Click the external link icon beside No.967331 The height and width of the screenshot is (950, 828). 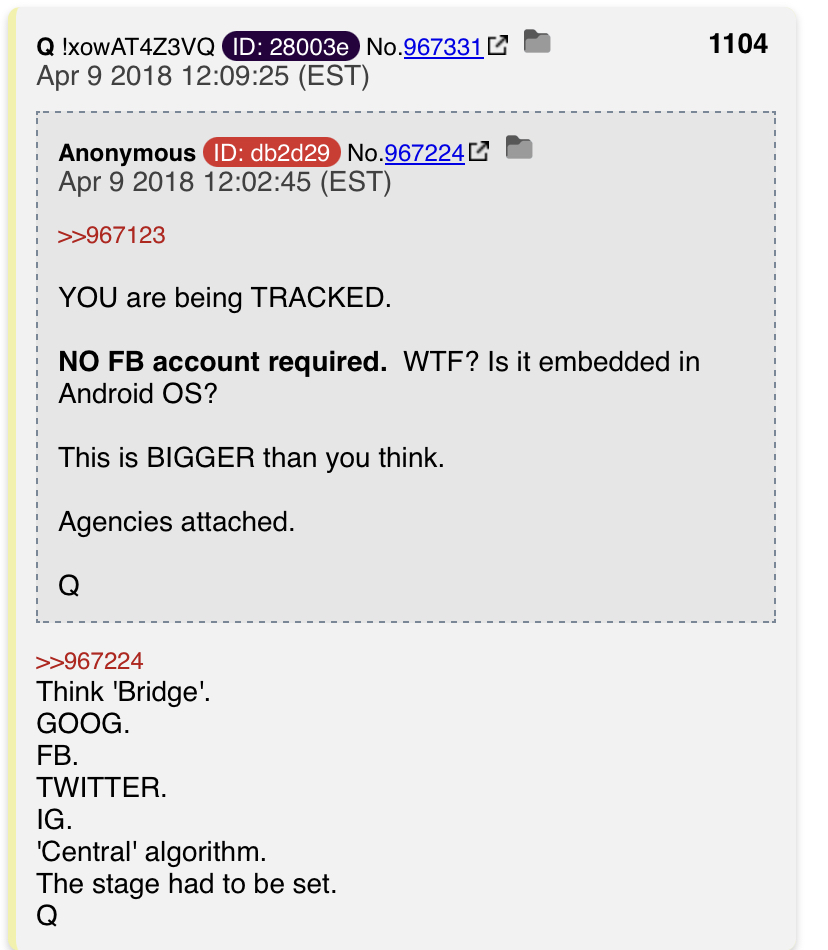pos(497,45)
